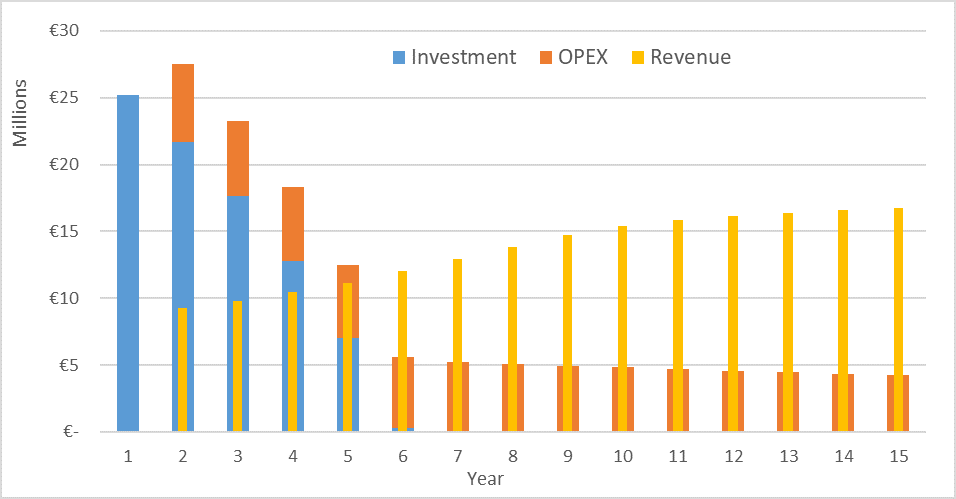Click the Millions vertical axis title
The height and width of the screenshot is (499, 956).
(x=21, y=116)
